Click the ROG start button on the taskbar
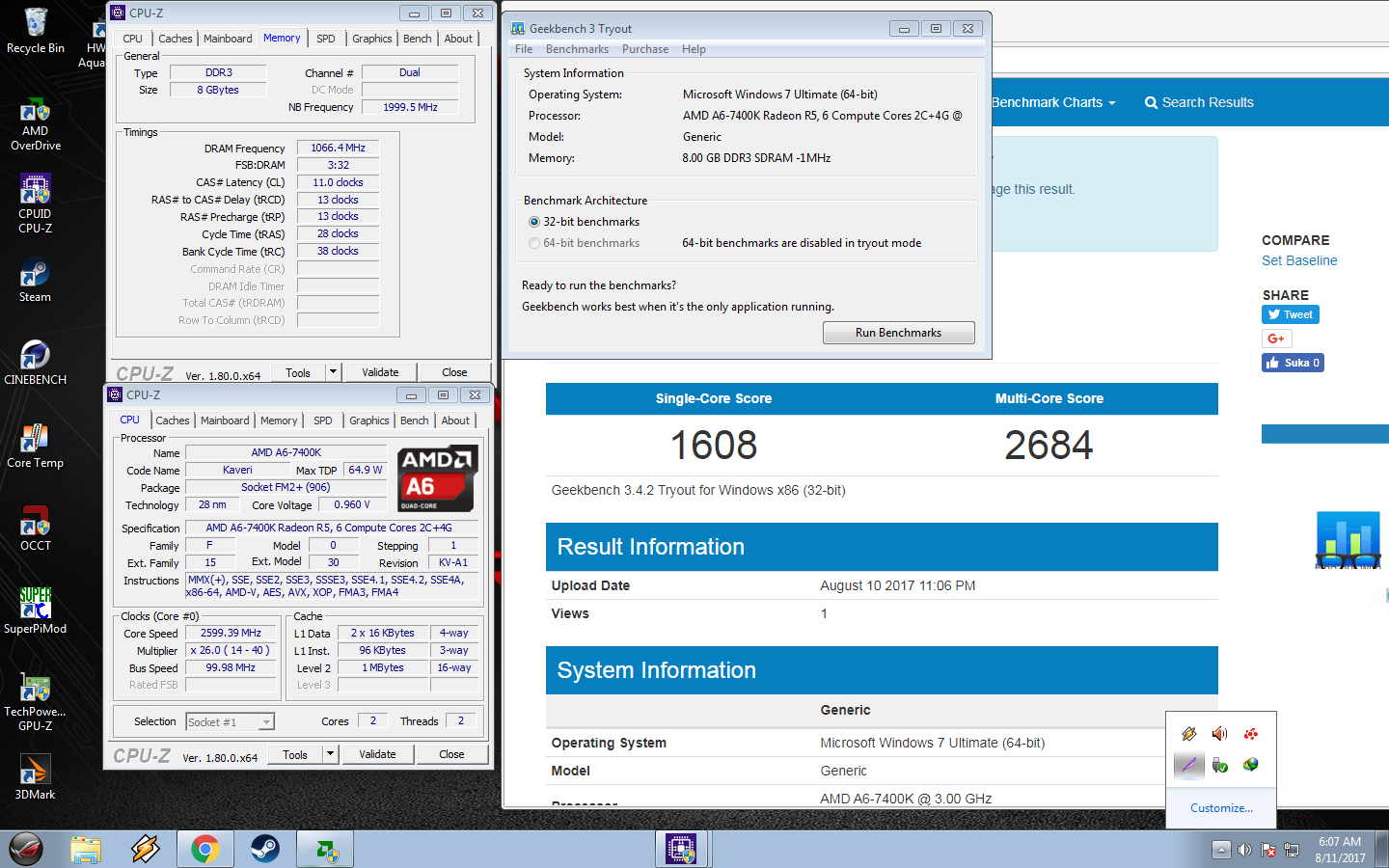Screen dimensions: 1389x868 pos(26,849)
